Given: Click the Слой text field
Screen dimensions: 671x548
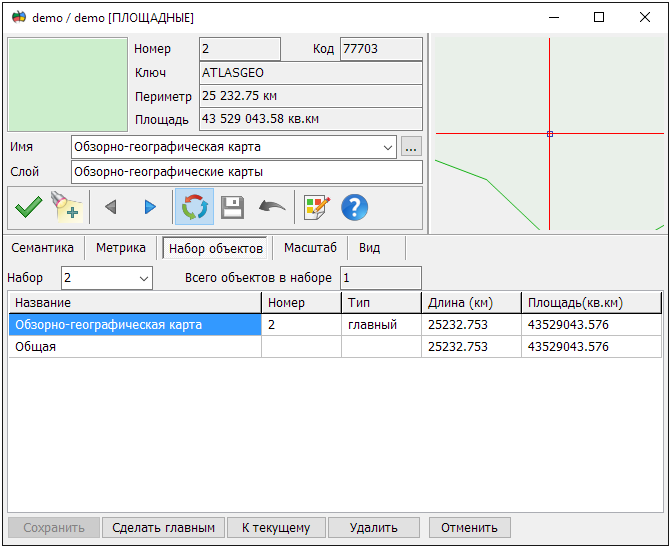Looking at the screenshot, I should pos(247,172).
